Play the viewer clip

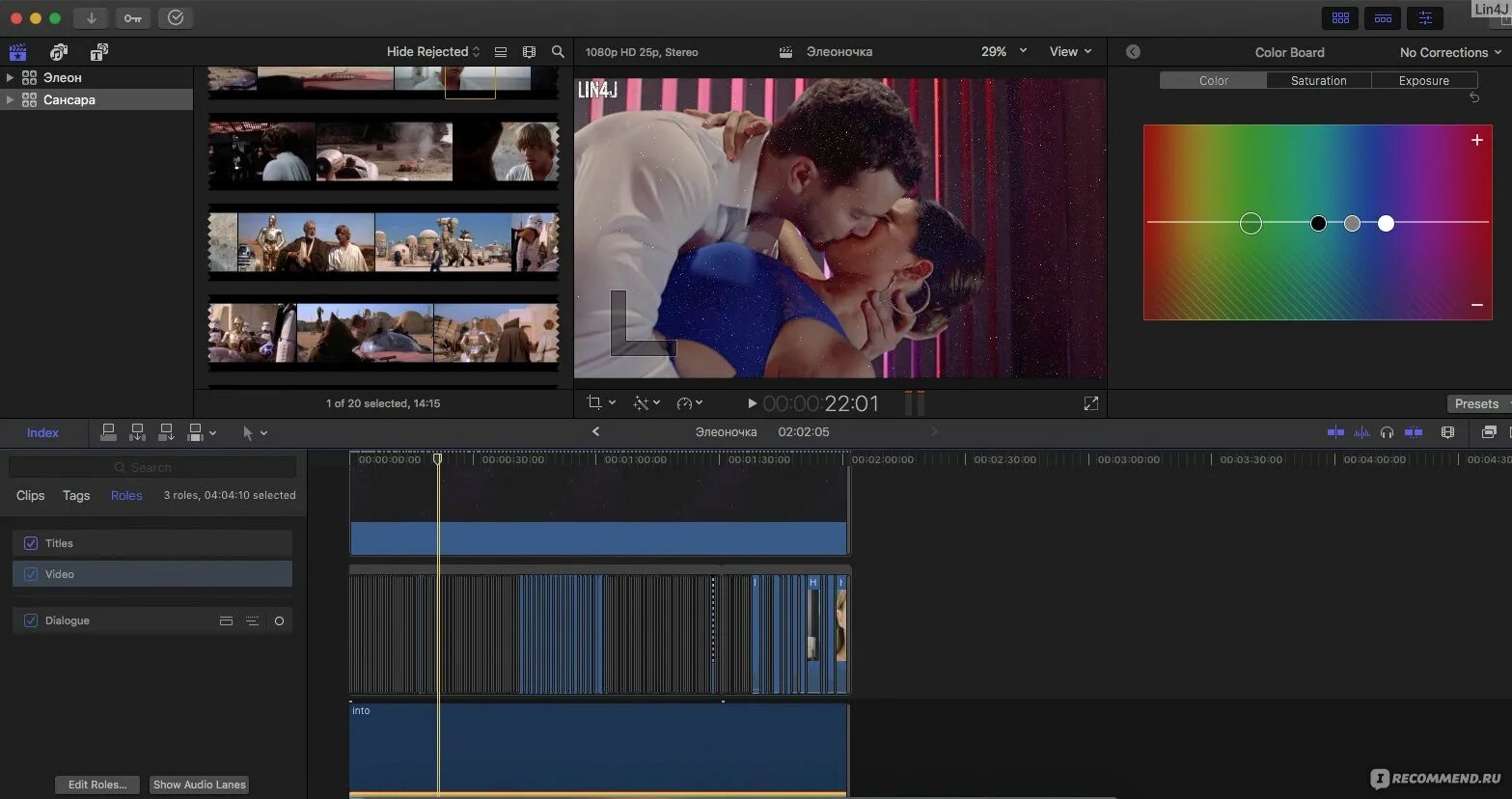(753, 403)
